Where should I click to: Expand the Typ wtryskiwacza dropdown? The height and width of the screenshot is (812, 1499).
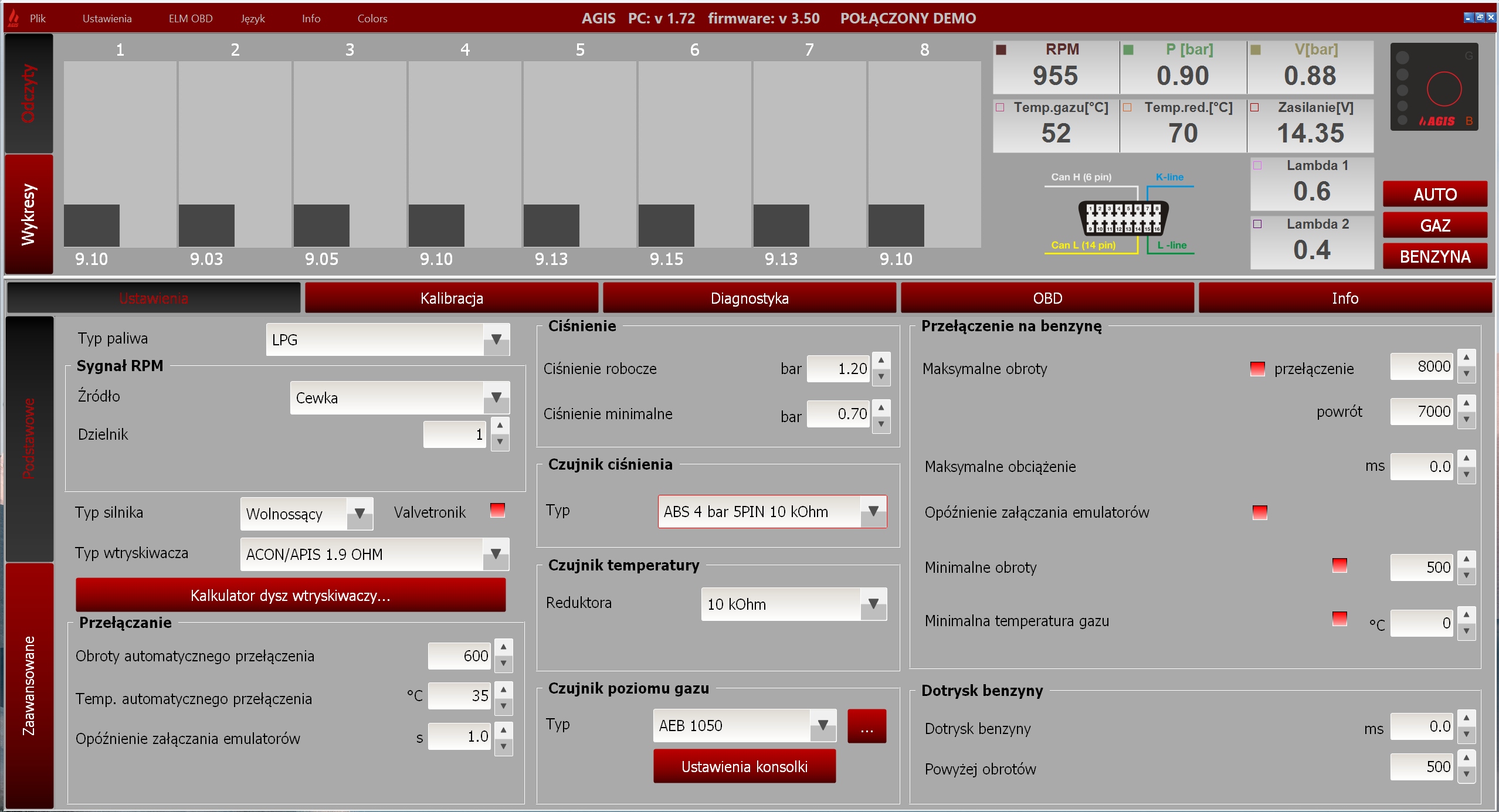[496, 554]
